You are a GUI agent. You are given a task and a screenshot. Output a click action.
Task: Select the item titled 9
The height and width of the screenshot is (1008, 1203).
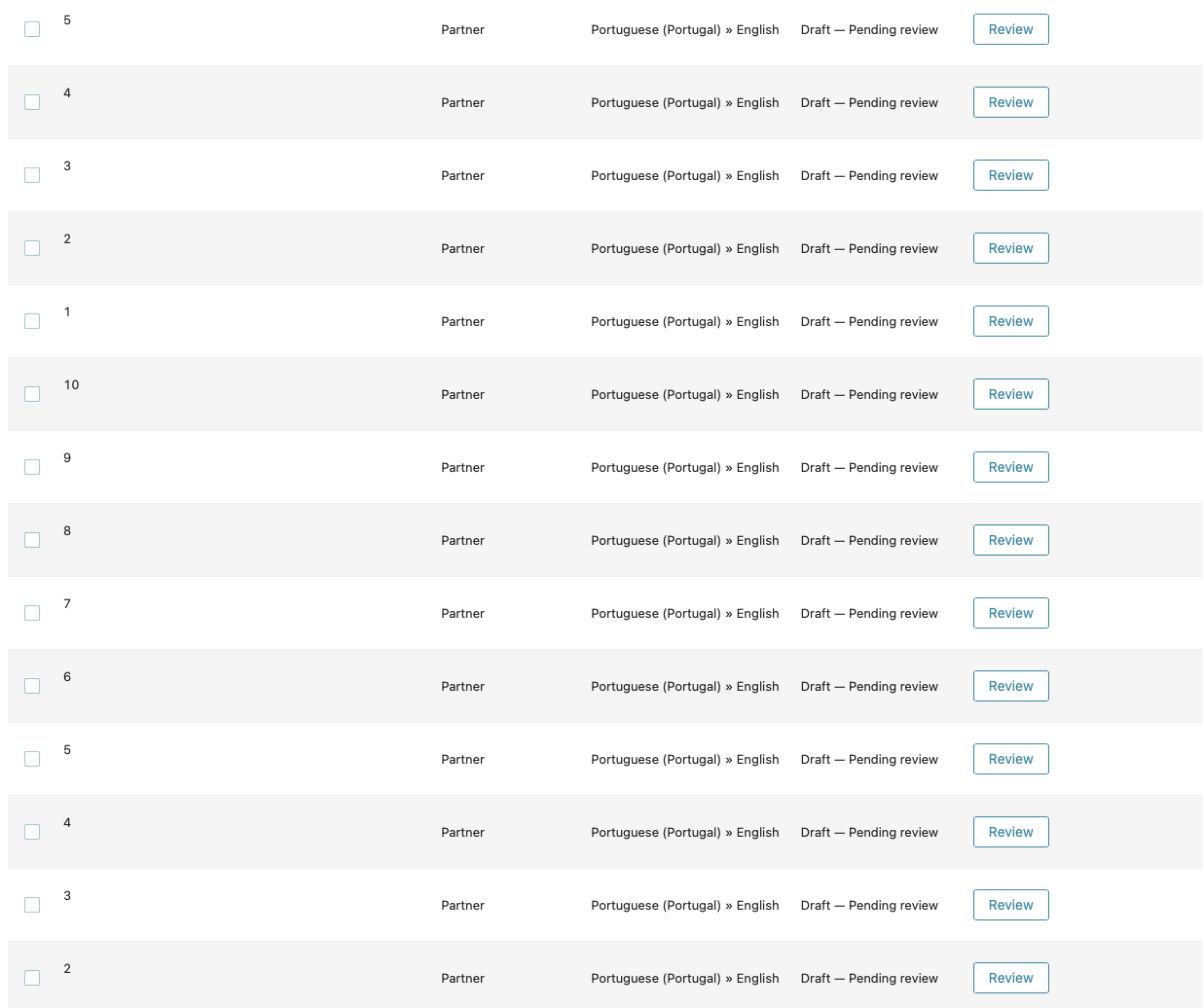coord(67,457)
